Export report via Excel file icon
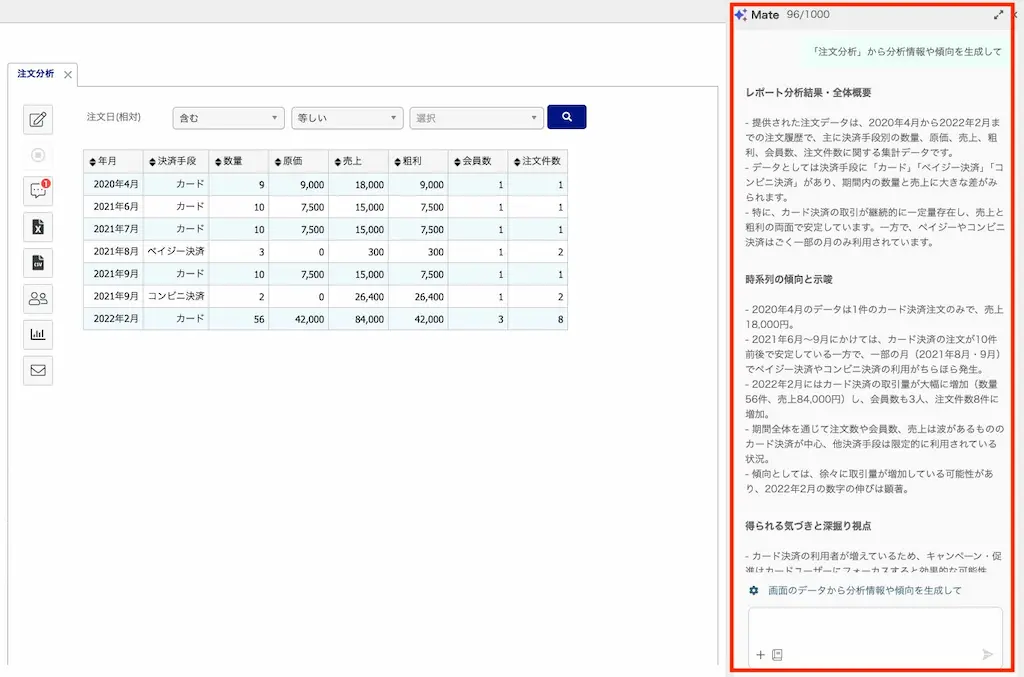 [38, 227]
